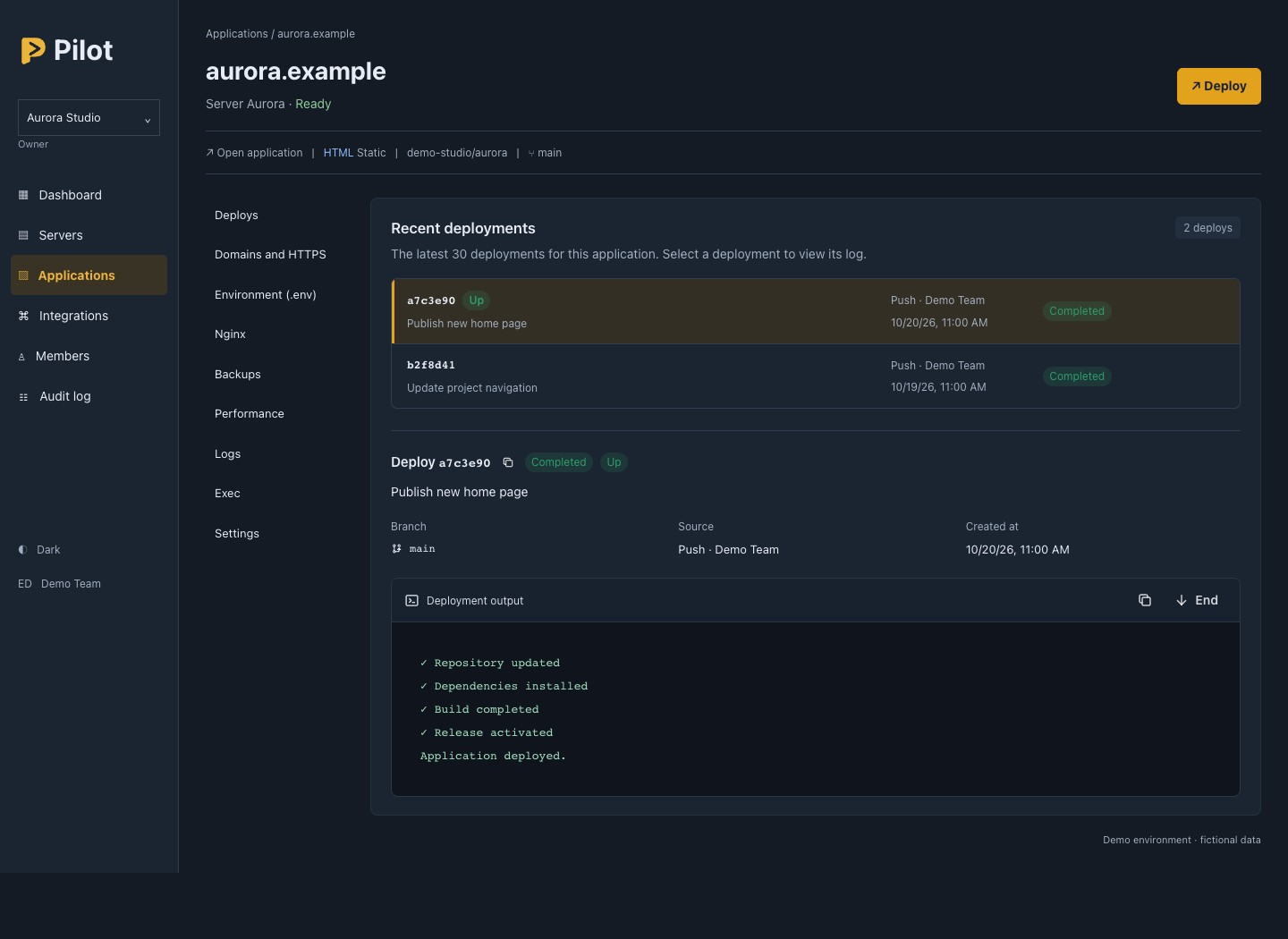Open Audit log page
1288x939 pixels.
pyautogui.click(x=89, y=396)
